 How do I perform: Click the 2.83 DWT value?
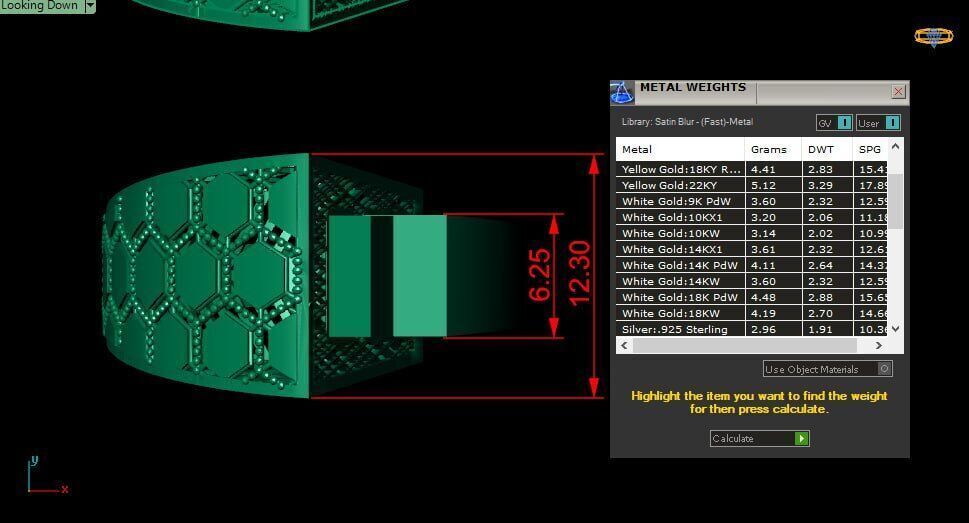coord(820,169)
